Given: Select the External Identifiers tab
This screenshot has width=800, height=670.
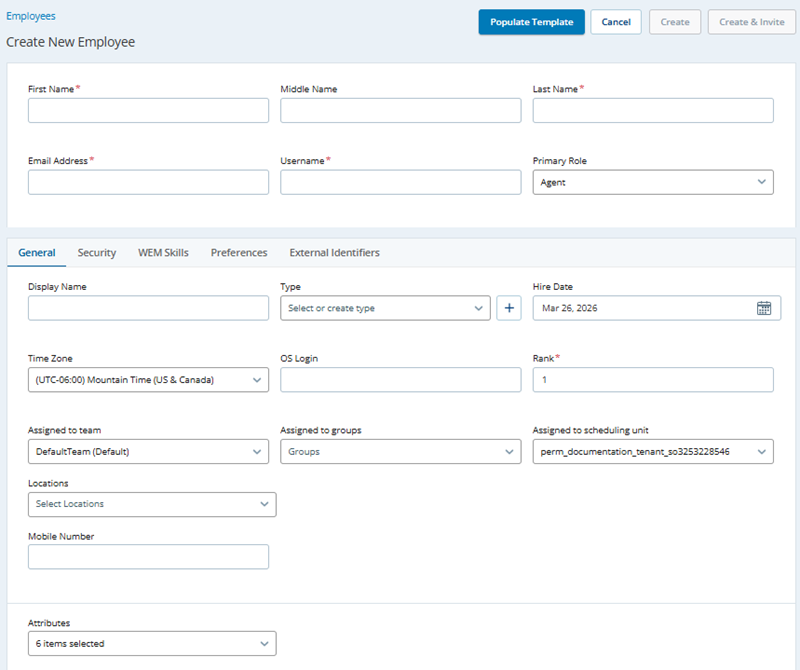Looking at the screenshot, I should click(334, 253).
